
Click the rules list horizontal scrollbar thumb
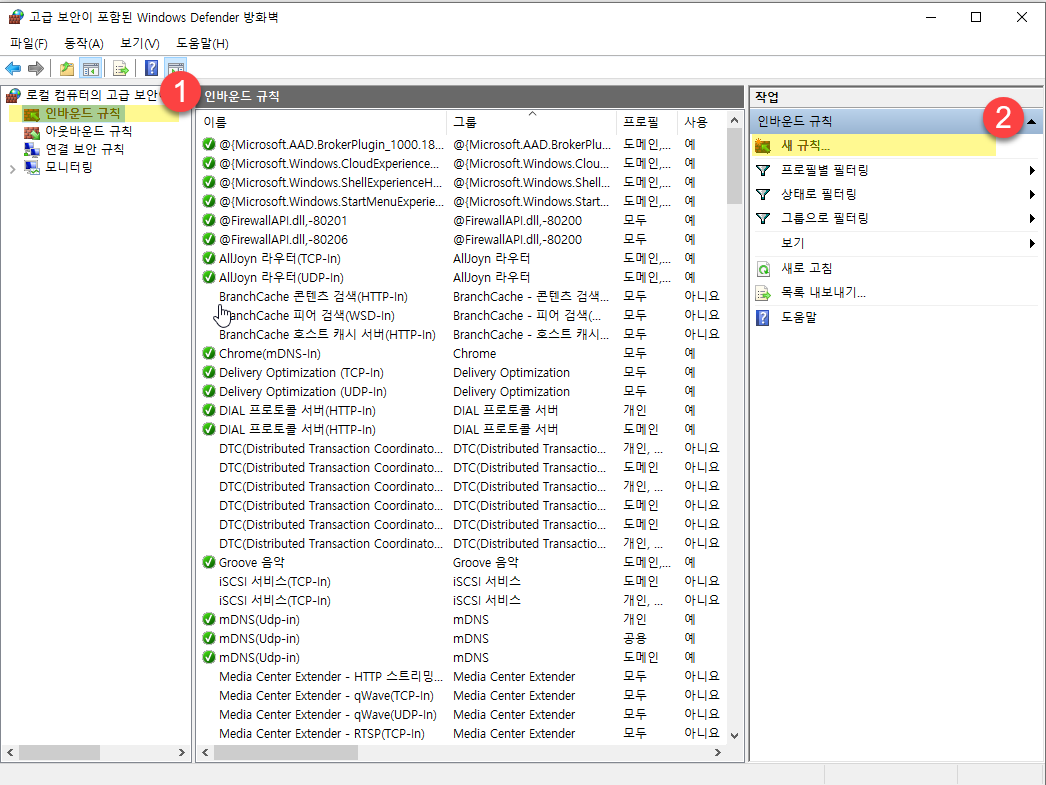pyautogui.click(x=286, y=752)
